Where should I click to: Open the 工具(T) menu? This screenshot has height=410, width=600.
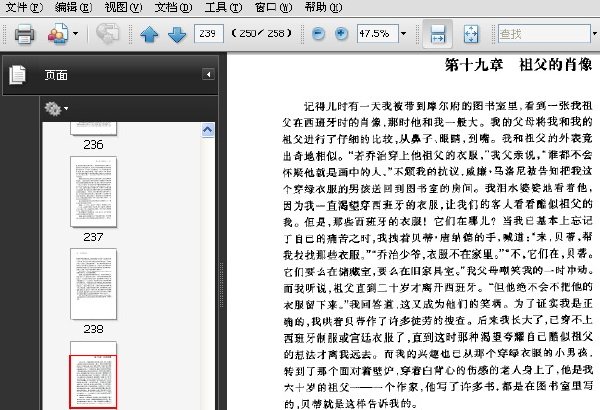[x=223, y=7]
